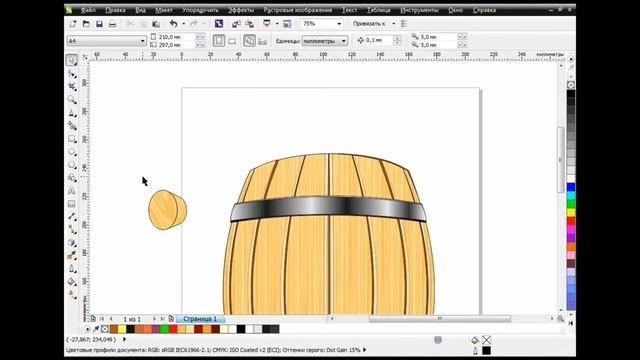Switch page to Portrait orientation
Screen dimensions: 640x360
coord(219,41)
